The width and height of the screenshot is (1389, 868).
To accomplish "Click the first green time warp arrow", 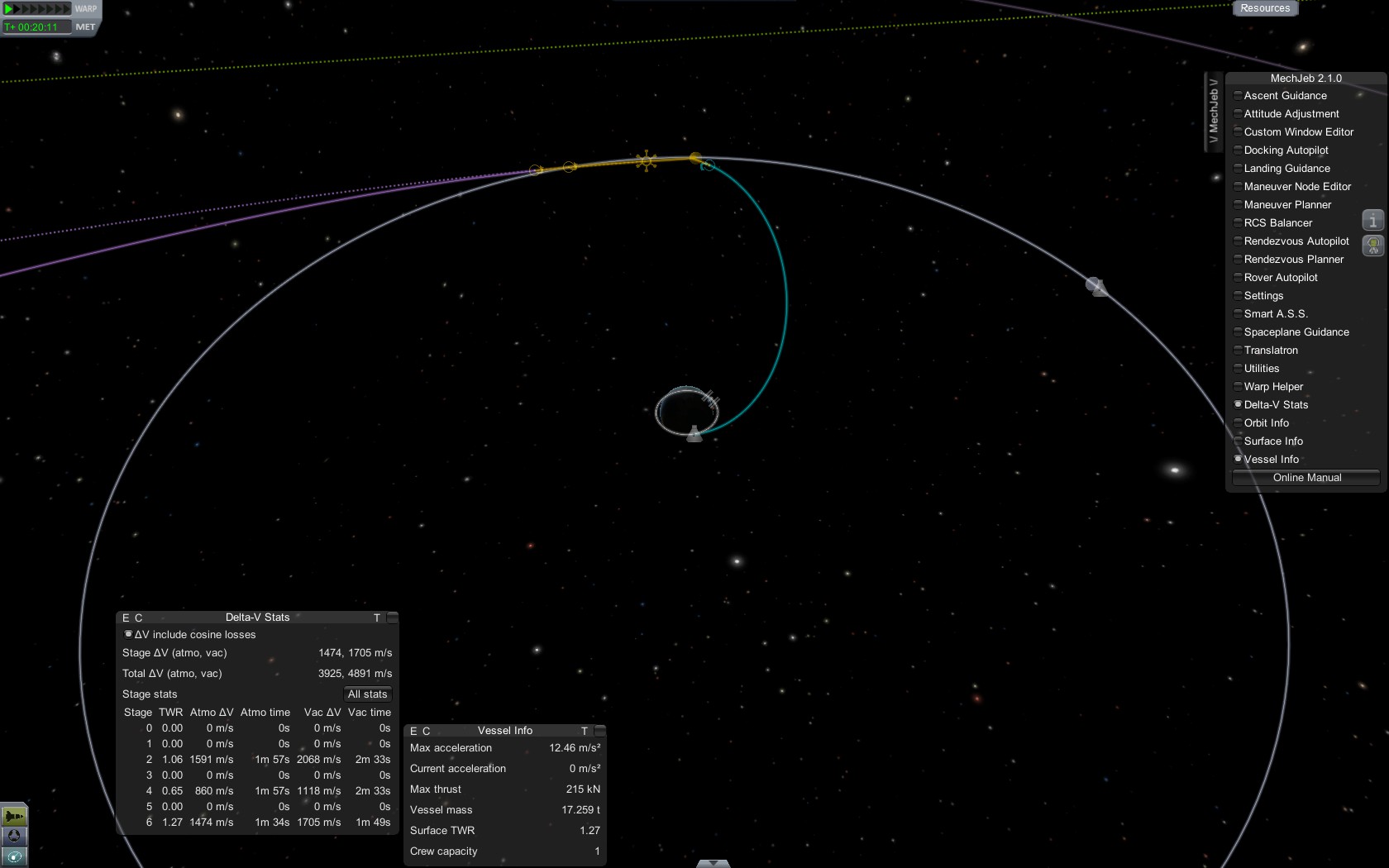I will pos(10,9).
